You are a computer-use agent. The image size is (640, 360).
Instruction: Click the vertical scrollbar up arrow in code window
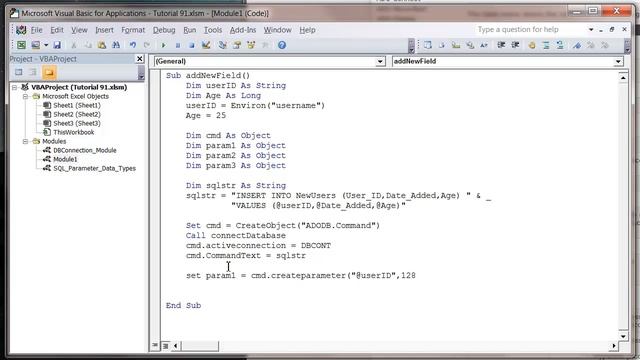(623, 78)
